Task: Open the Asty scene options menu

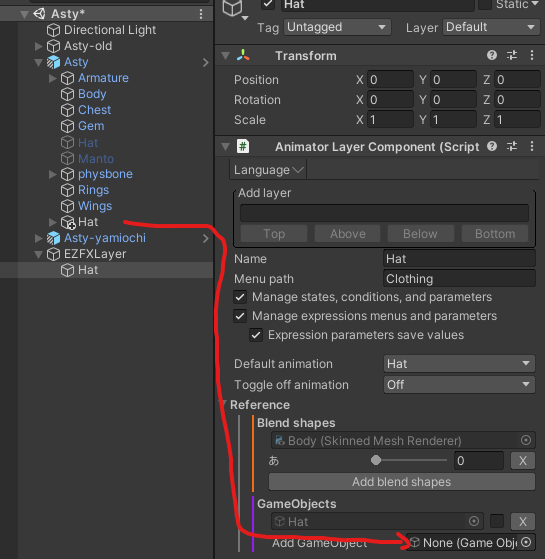Action: (x=201, y=14)
